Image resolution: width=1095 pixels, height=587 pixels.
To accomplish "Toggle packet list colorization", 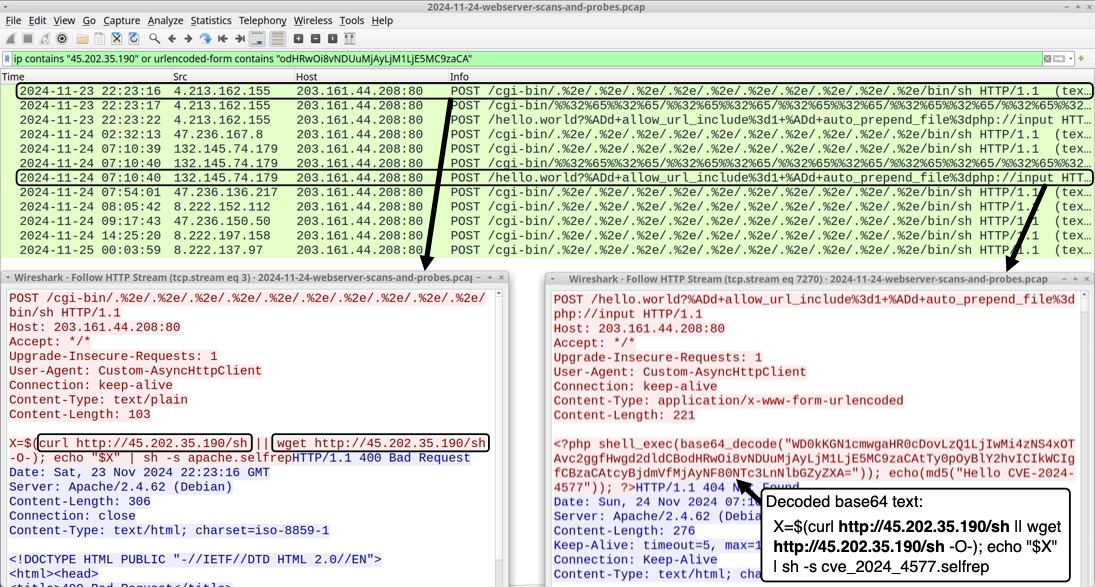I will pyautogui.click(x=277, y=39).
